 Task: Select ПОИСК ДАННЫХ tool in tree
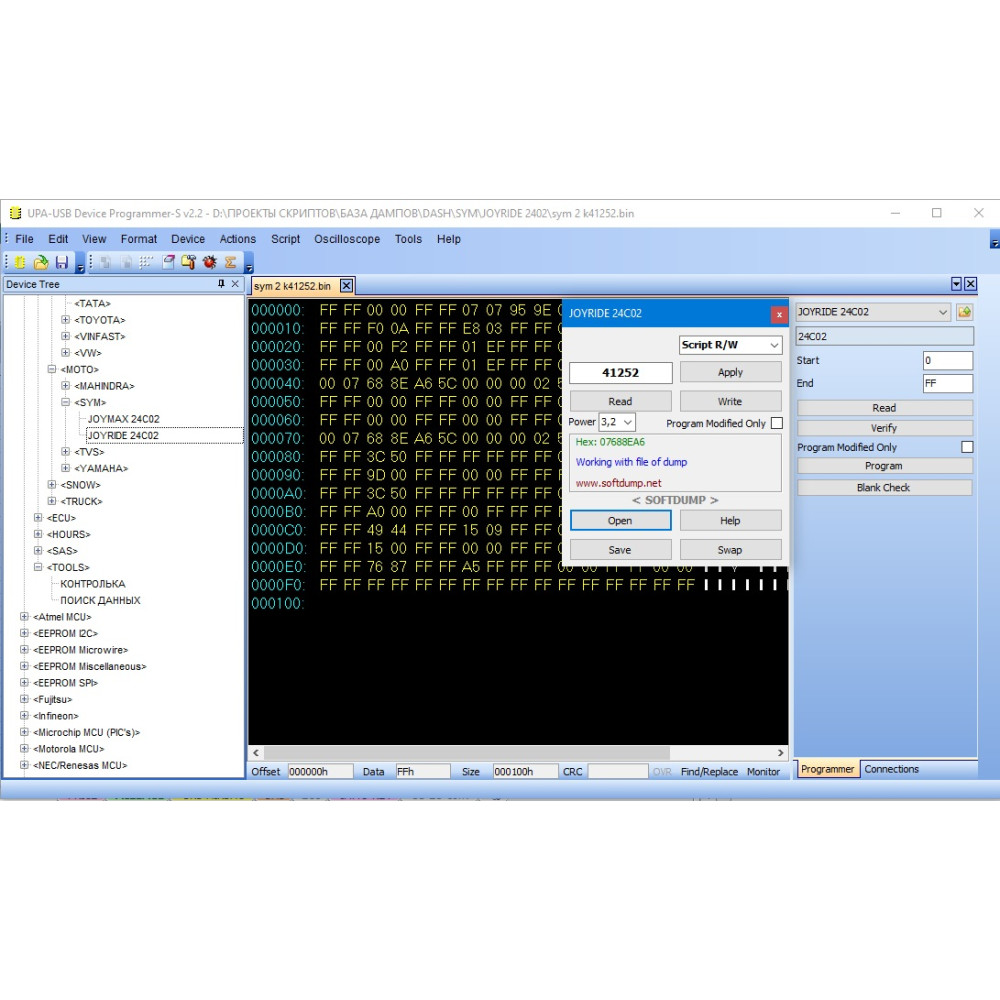[x=100, y=600]
